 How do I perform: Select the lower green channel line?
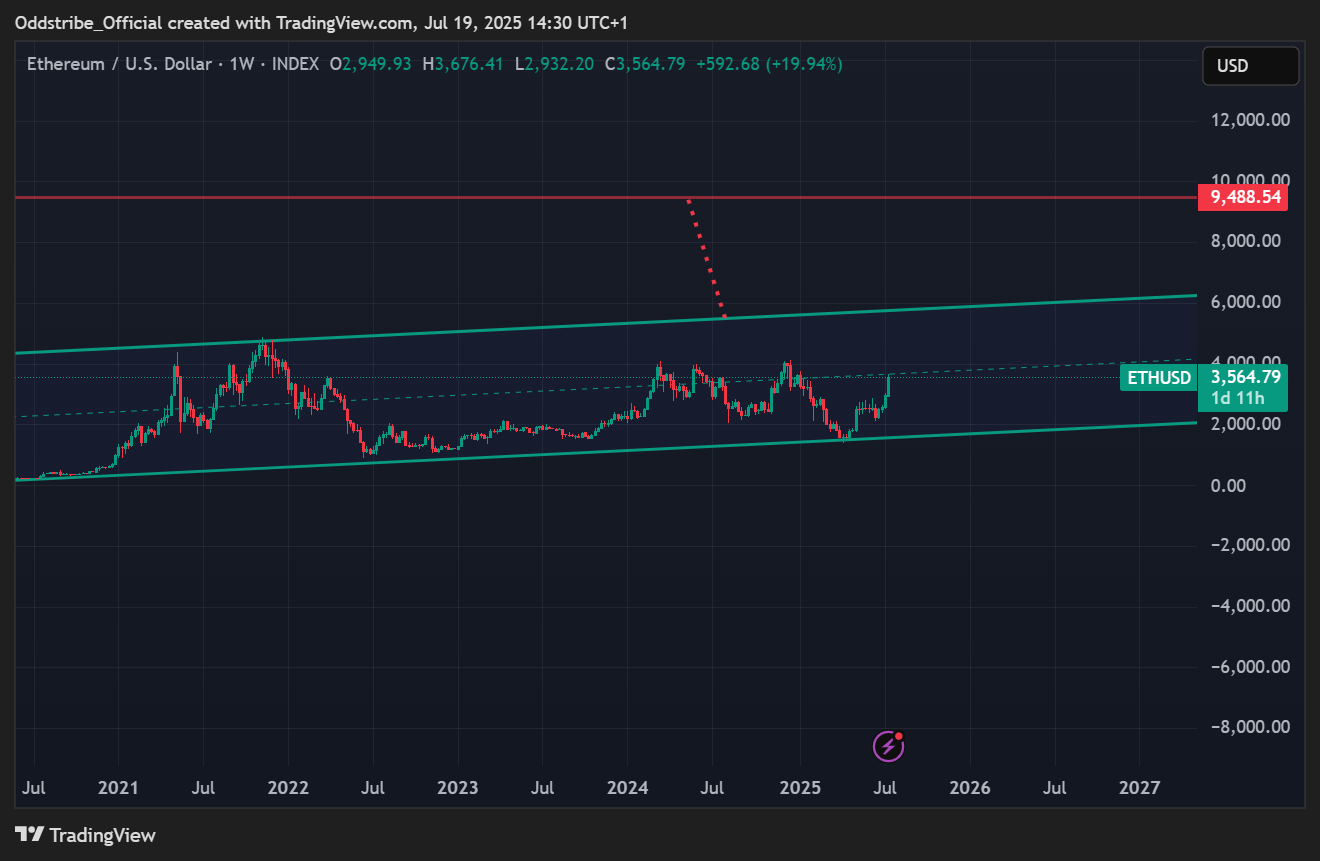point(606,451)
